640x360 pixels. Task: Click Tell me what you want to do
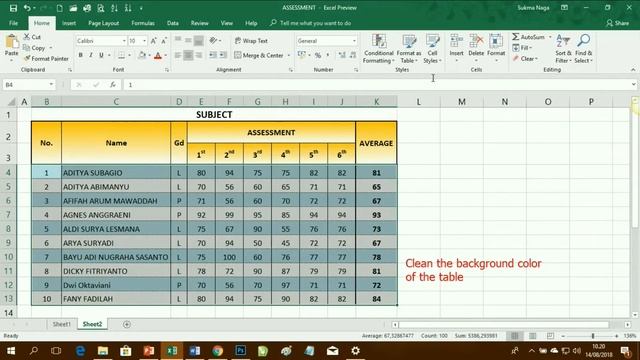[311, 23]
